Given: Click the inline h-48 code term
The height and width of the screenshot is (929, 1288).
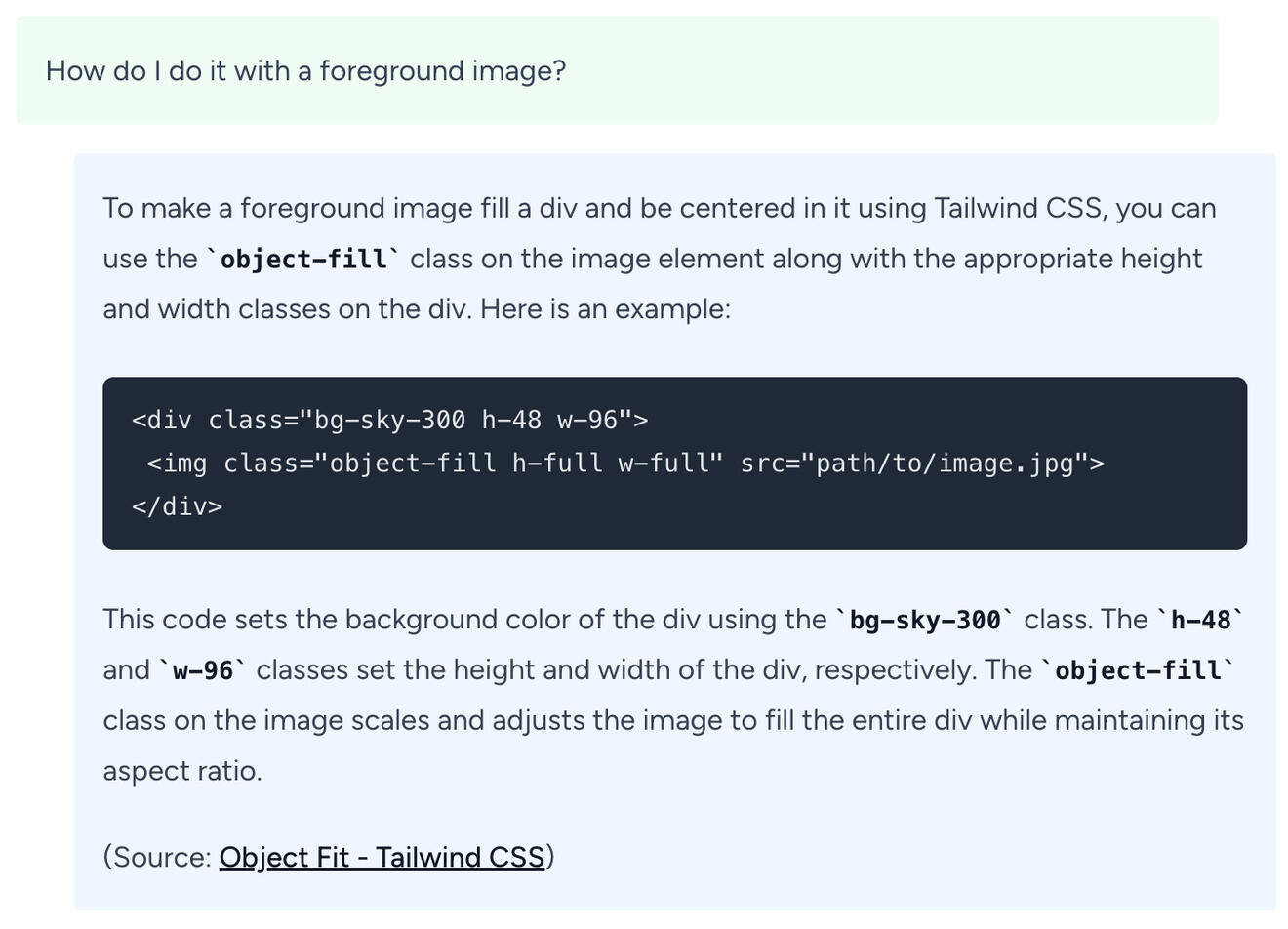Looking at the screenshot, I should [x=1200, y=620].
